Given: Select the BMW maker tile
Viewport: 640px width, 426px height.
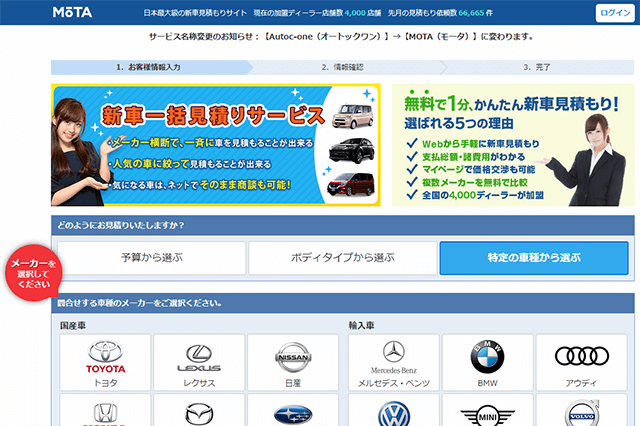Looking at the screenshot, I should click(487, 362).
